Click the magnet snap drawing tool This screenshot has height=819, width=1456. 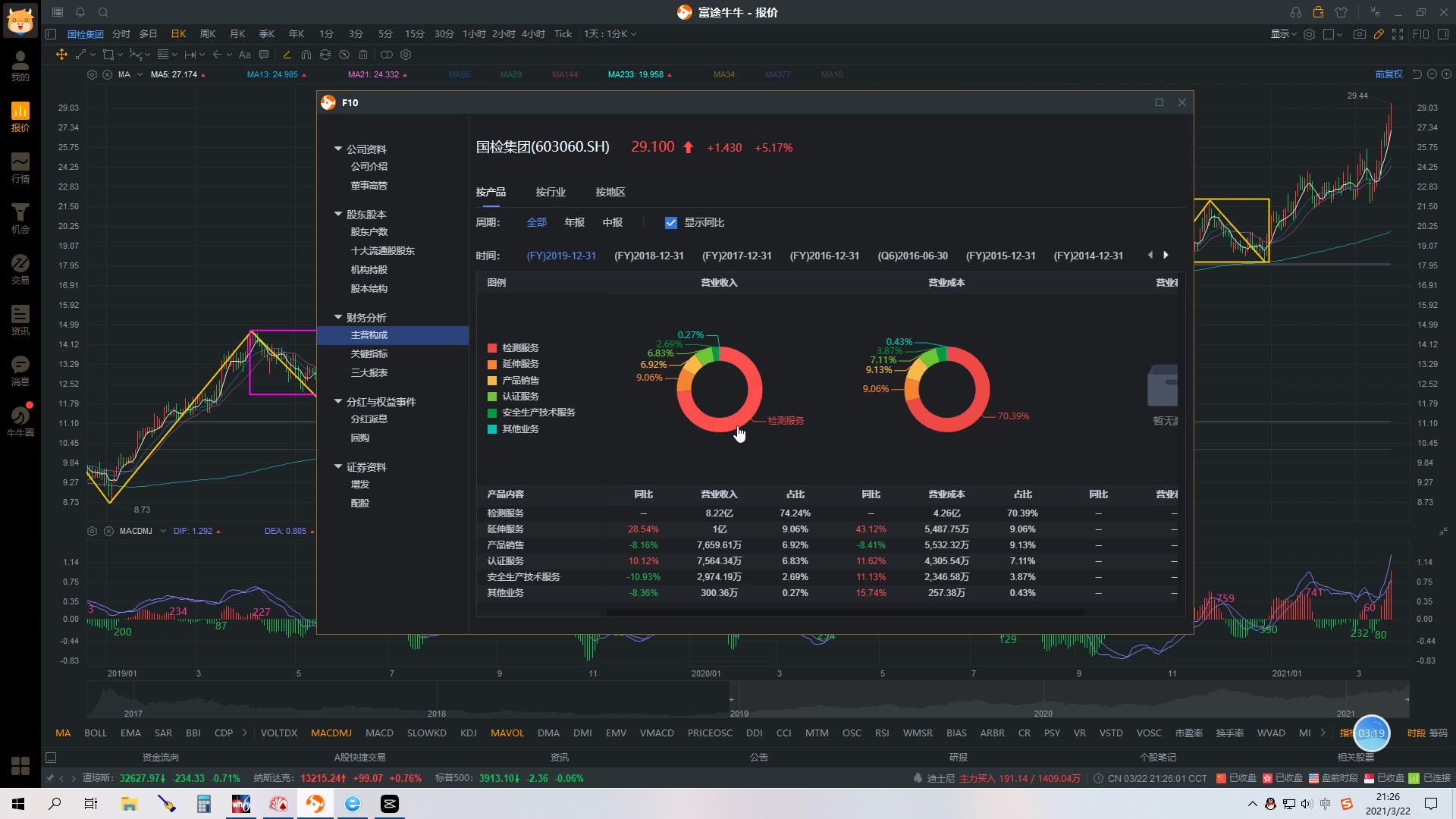point(306,55)
